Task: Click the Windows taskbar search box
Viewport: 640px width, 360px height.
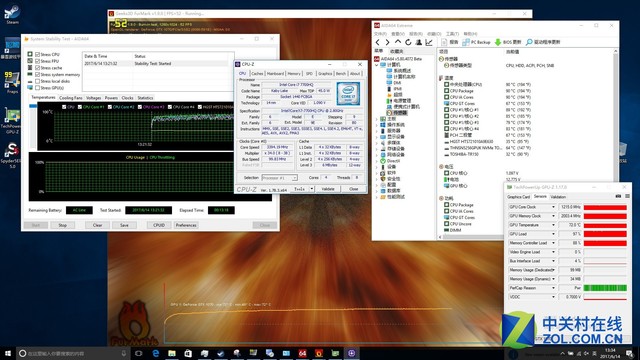Action: coord(73,353)
